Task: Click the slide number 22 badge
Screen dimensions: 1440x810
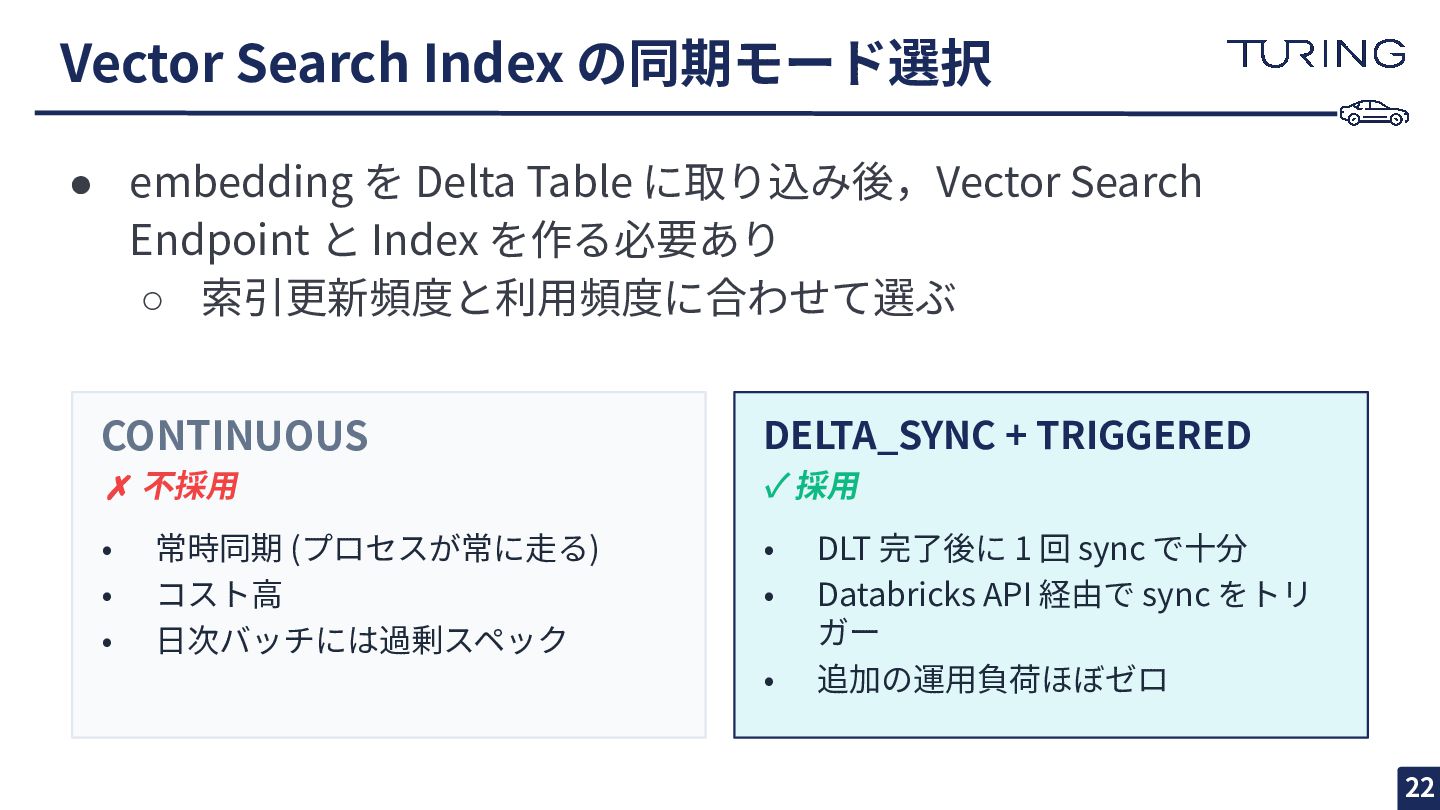Action: [1419, 788]
